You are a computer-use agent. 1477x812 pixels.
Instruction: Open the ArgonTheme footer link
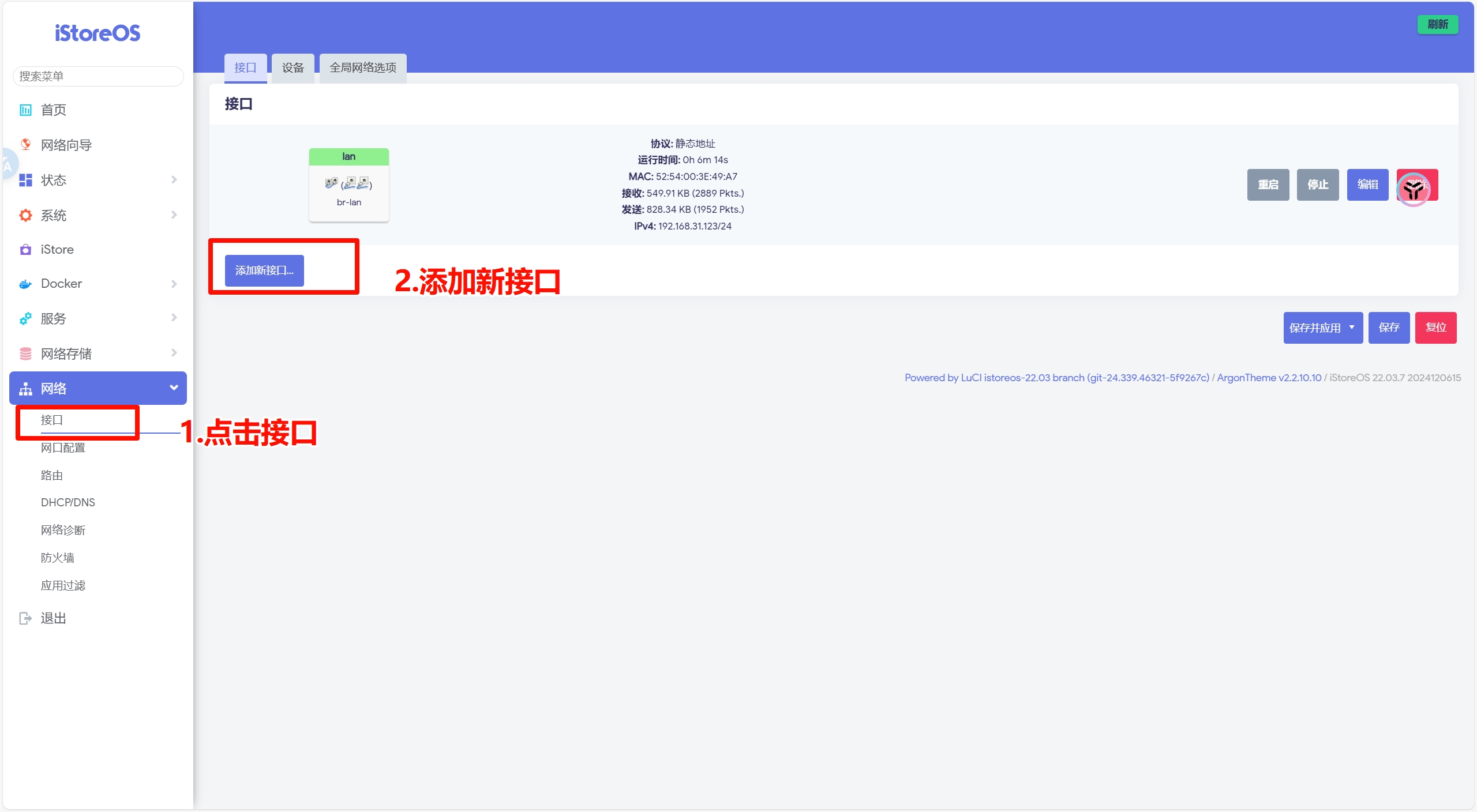click(1269, 378)
